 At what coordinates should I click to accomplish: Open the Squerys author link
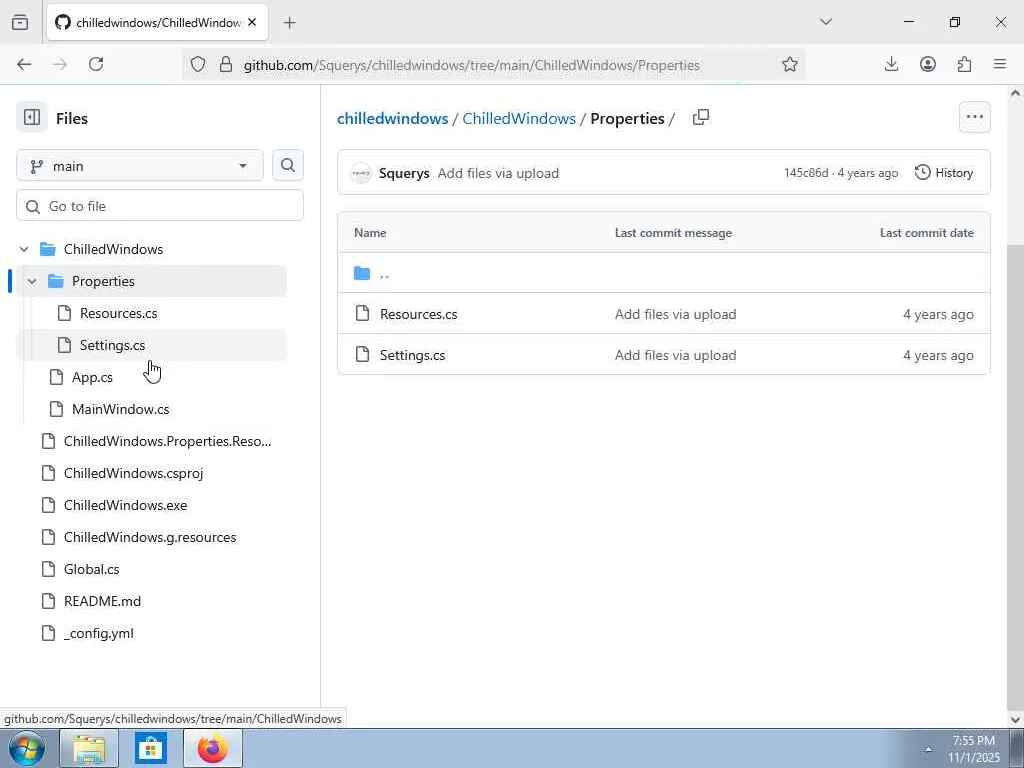click(x=404, y=173)
